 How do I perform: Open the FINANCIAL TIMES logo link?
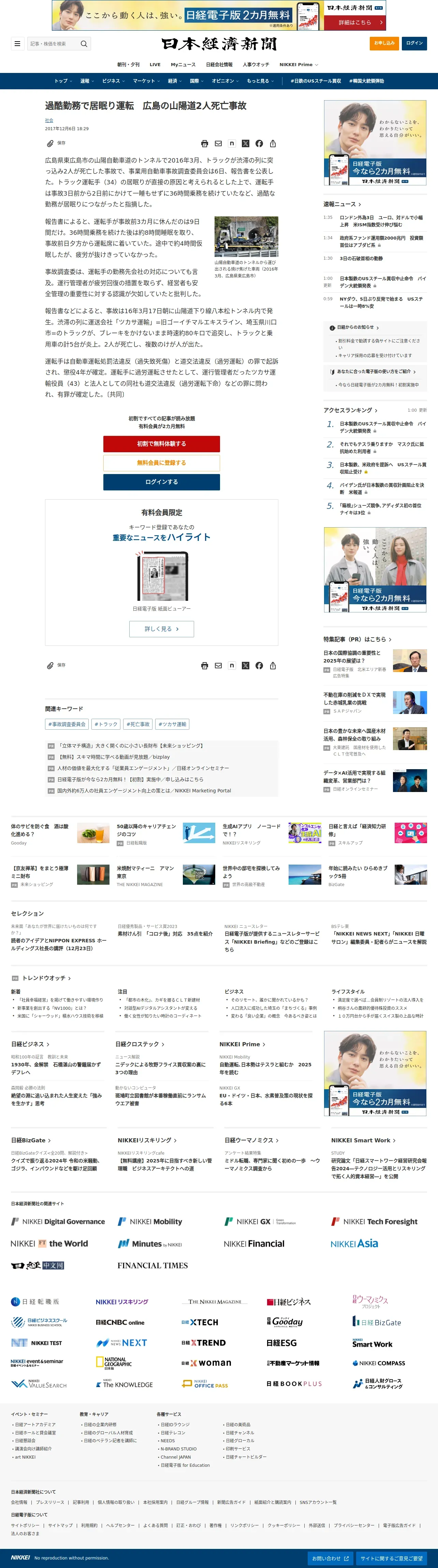point(152,1265)
